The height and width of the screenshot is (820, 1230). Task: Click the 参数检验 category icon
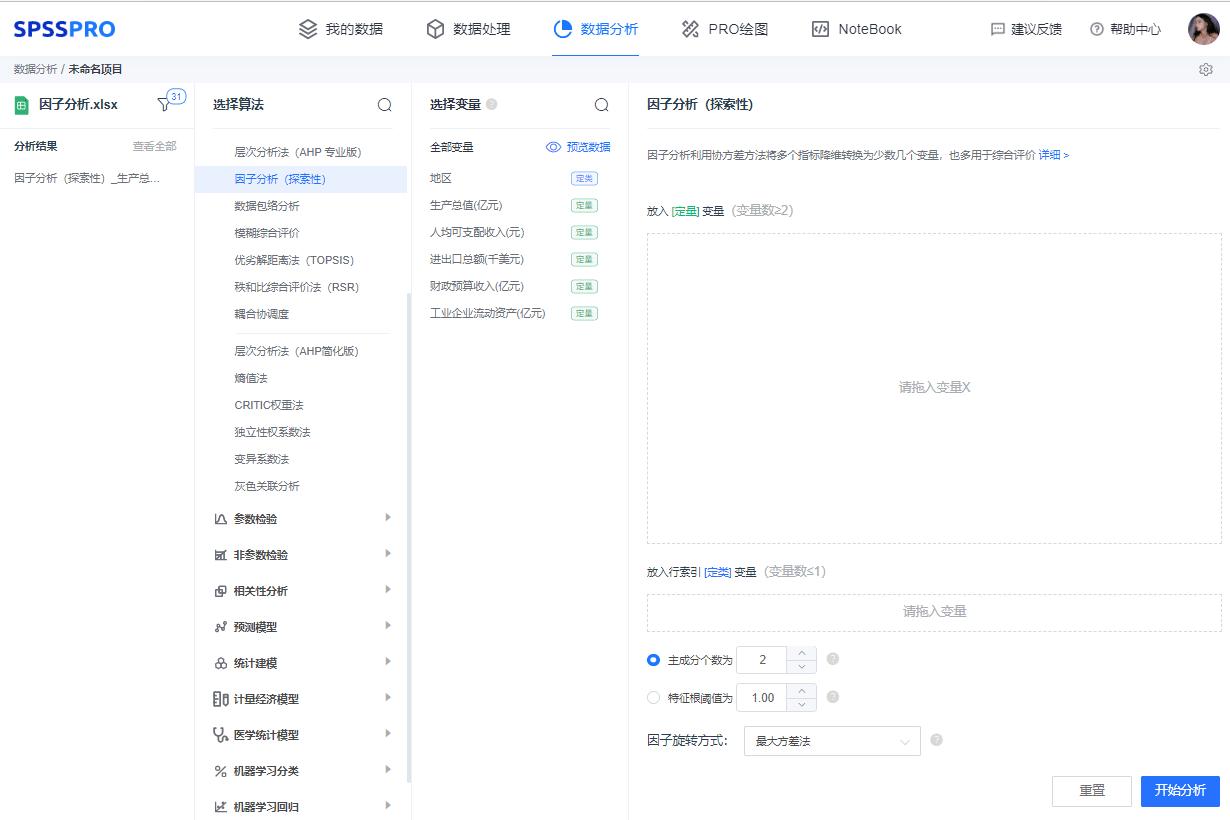[x=221, y=519]
